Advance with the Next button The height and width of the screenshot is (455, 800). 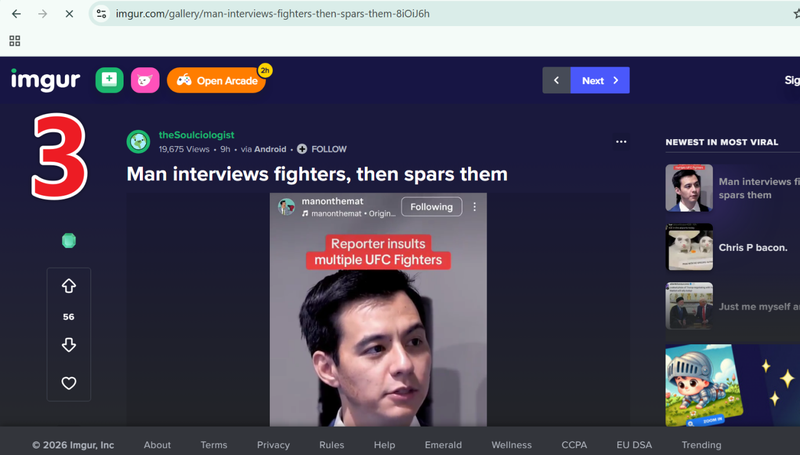600,80
